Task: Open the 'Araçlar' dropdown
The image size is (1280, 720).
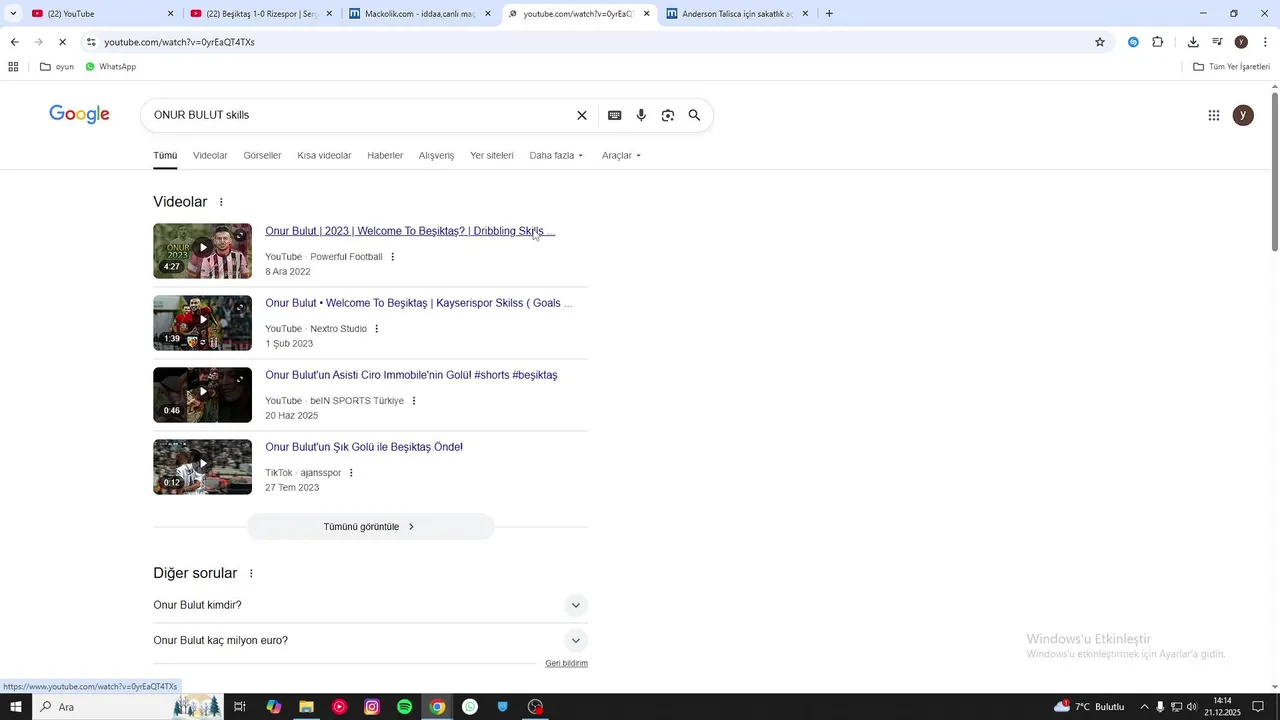Action: coord(621,156)
